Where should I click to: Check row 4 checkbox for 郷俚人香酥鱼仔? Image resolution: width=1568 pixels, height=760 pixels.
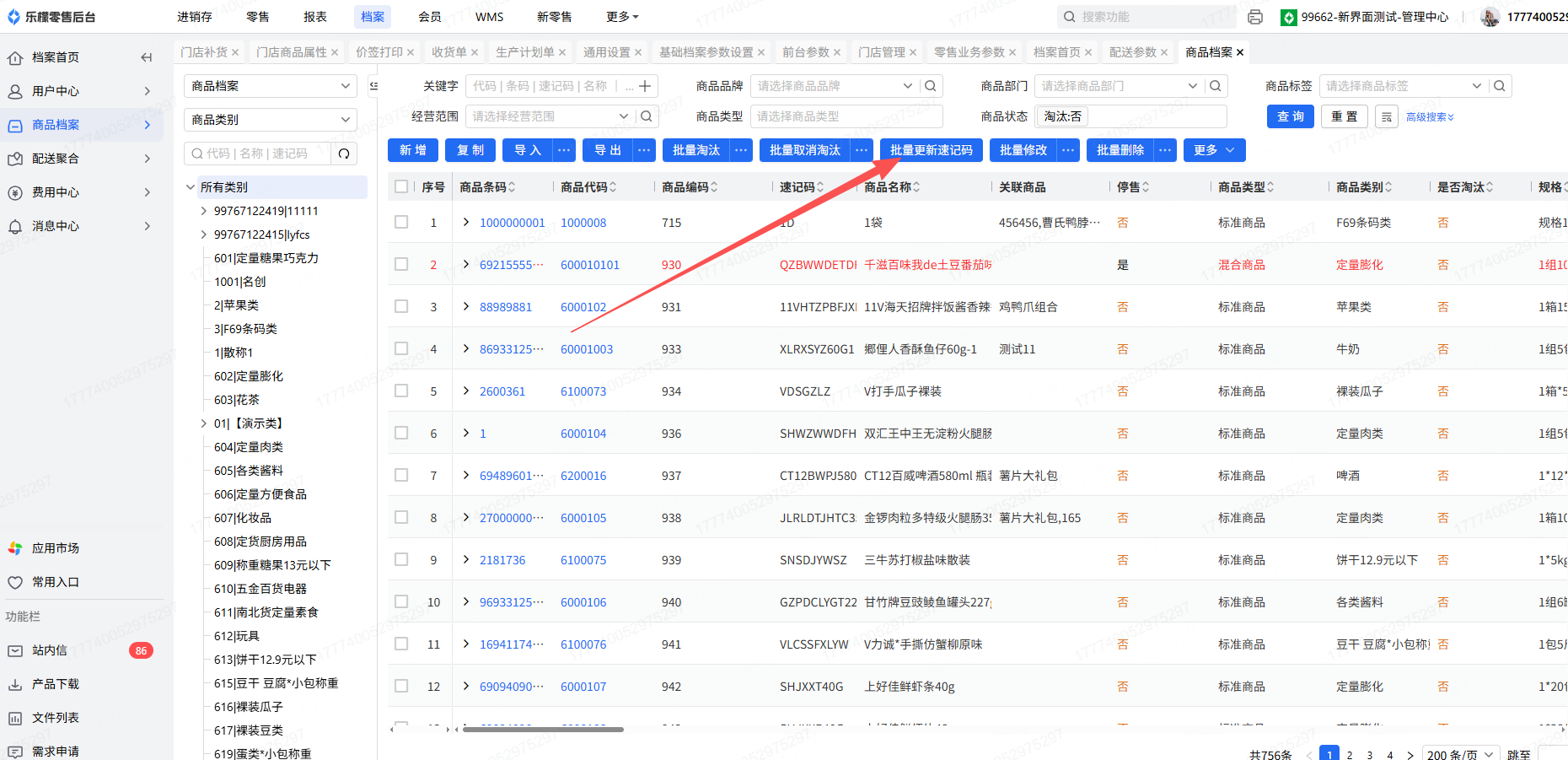[401, 348]
